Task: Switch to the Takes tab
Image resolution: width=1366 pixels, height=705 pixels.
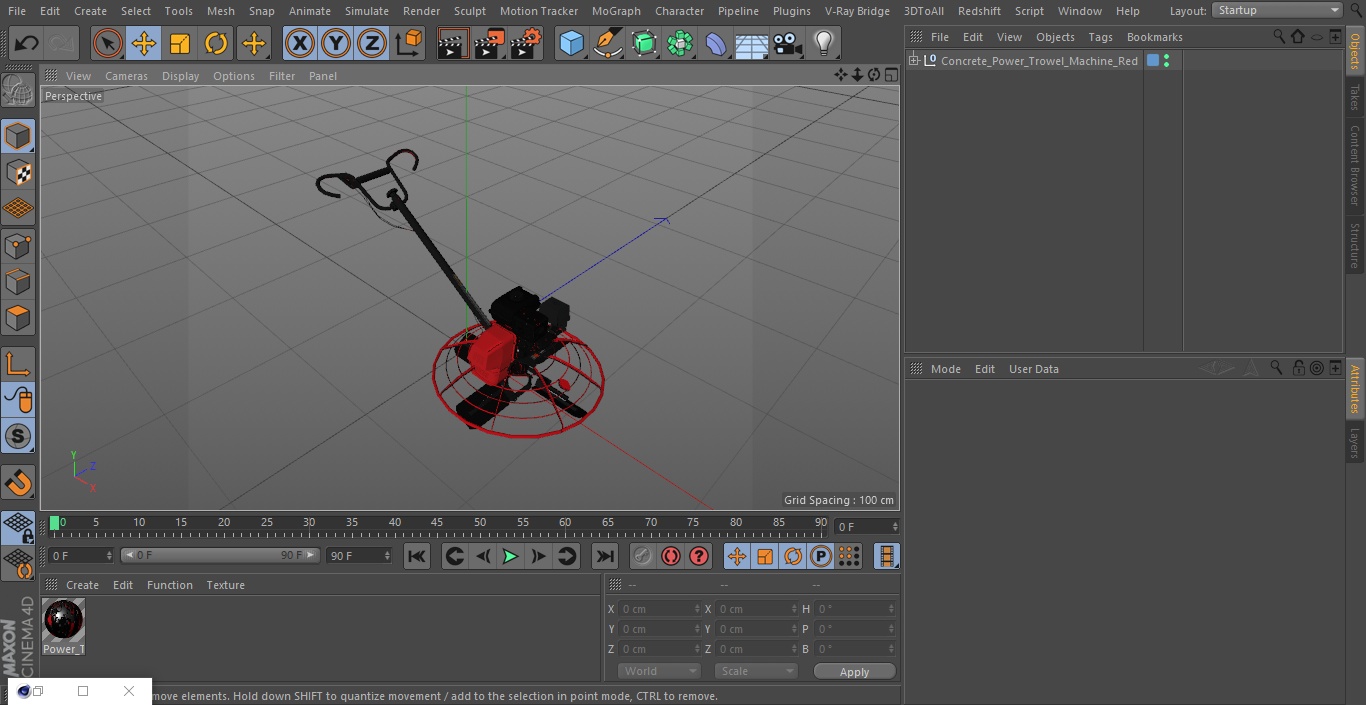Action: click(1355, 97)
